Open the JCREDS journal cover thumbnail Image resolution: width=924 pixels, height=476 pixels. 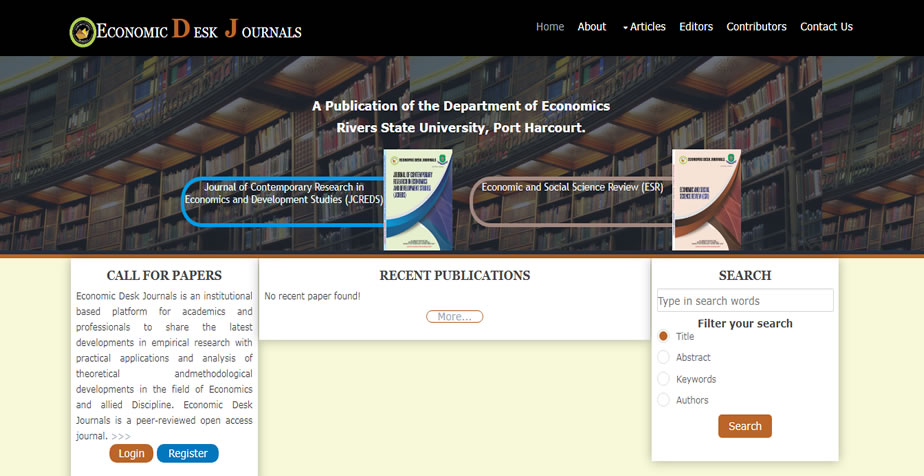pyautogui.click(x=418, y=199)
